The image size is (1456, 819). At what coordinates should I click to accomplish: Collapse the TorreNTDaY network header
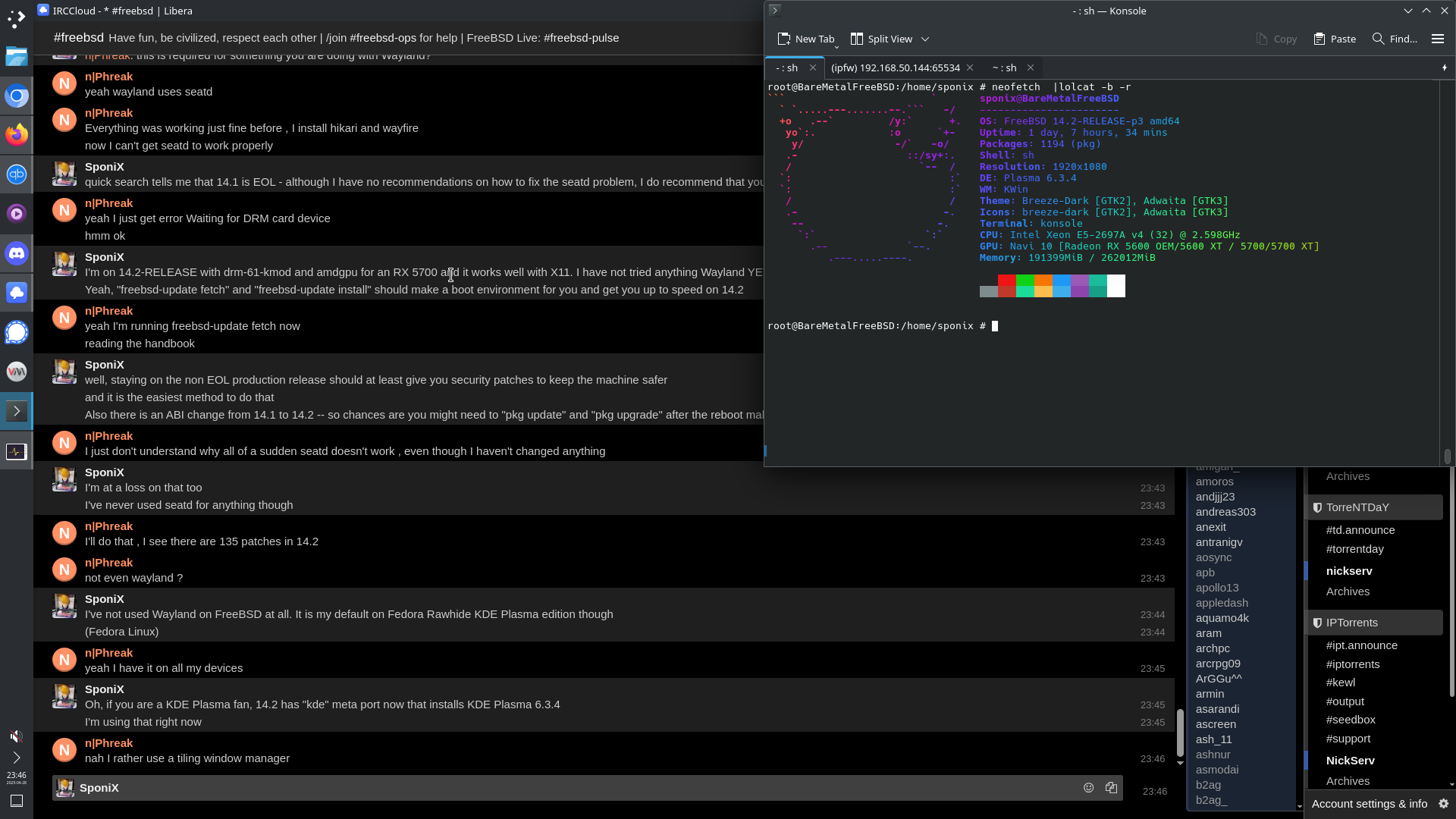point(1376,507)
